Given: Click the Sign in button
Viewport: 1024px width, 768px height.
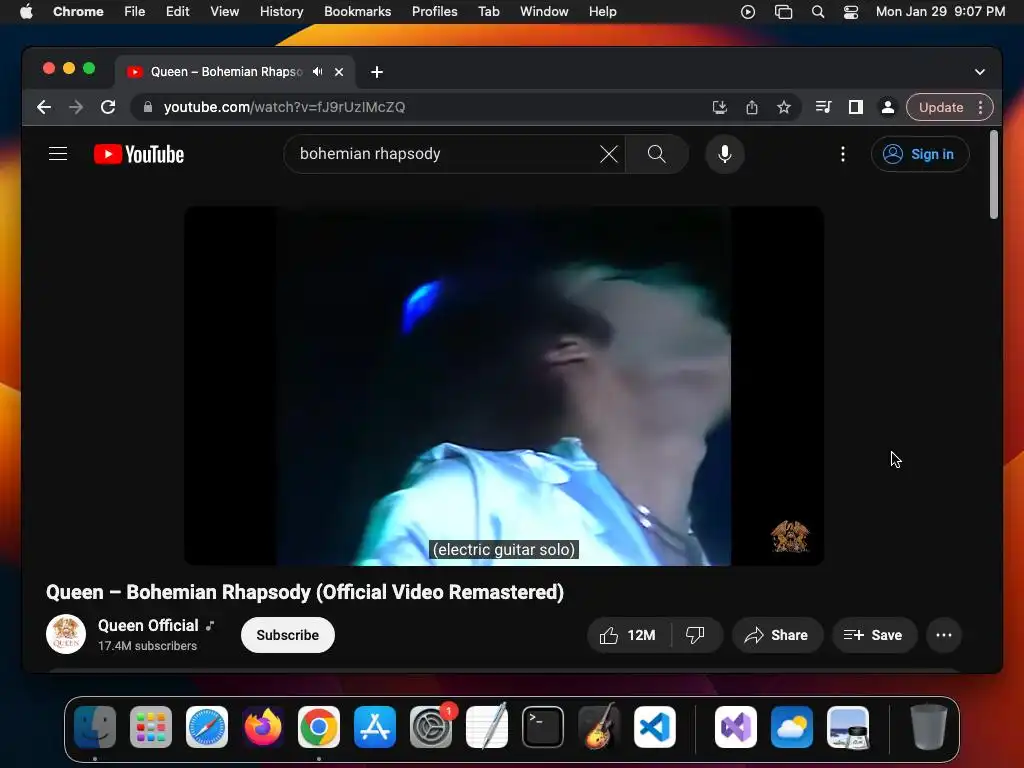Looking at the screenshot, I should [x=920, y=154].
